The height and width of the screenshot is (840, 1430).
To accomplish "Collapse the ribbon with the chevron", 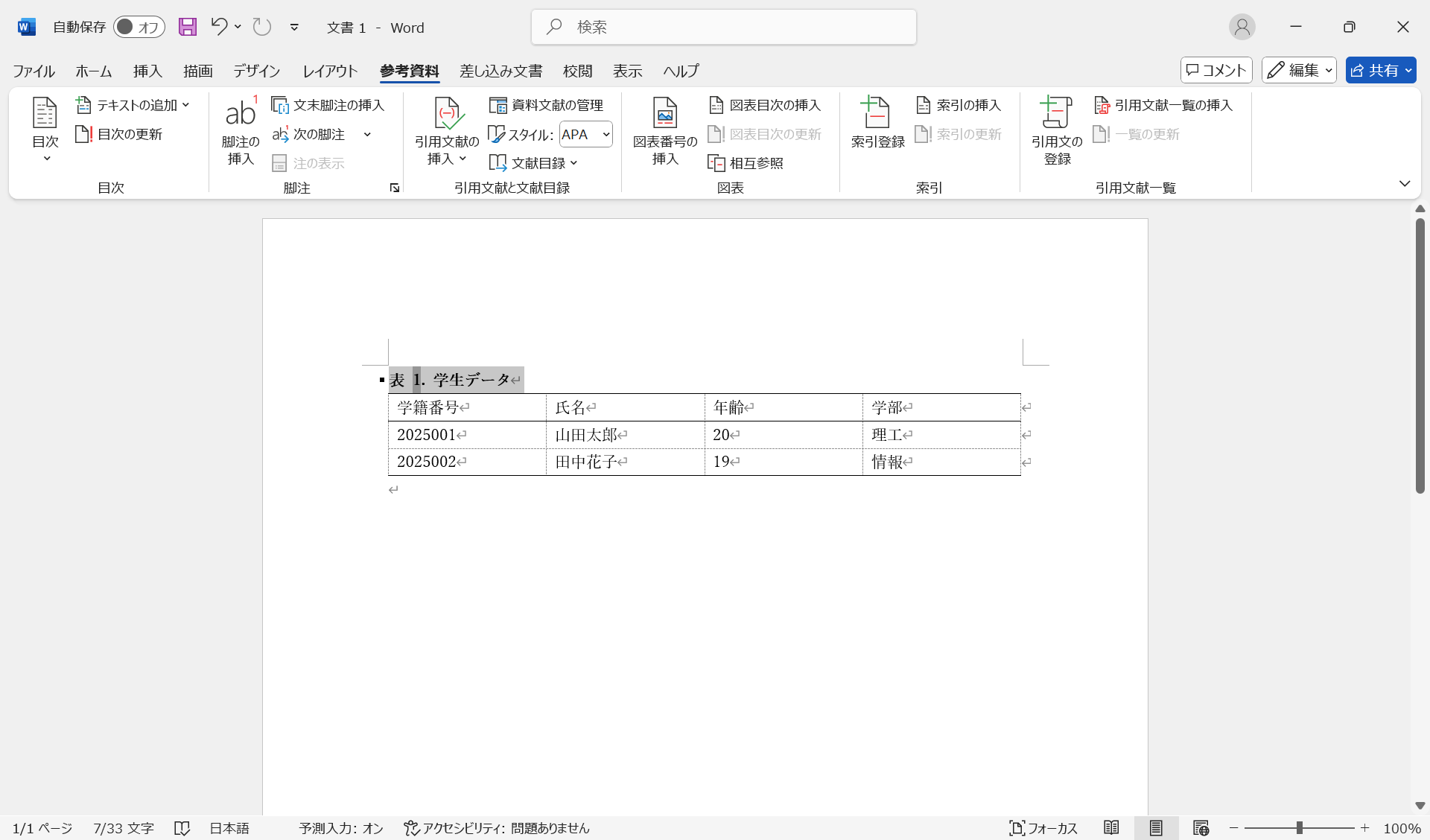I will pos(1405,183).
